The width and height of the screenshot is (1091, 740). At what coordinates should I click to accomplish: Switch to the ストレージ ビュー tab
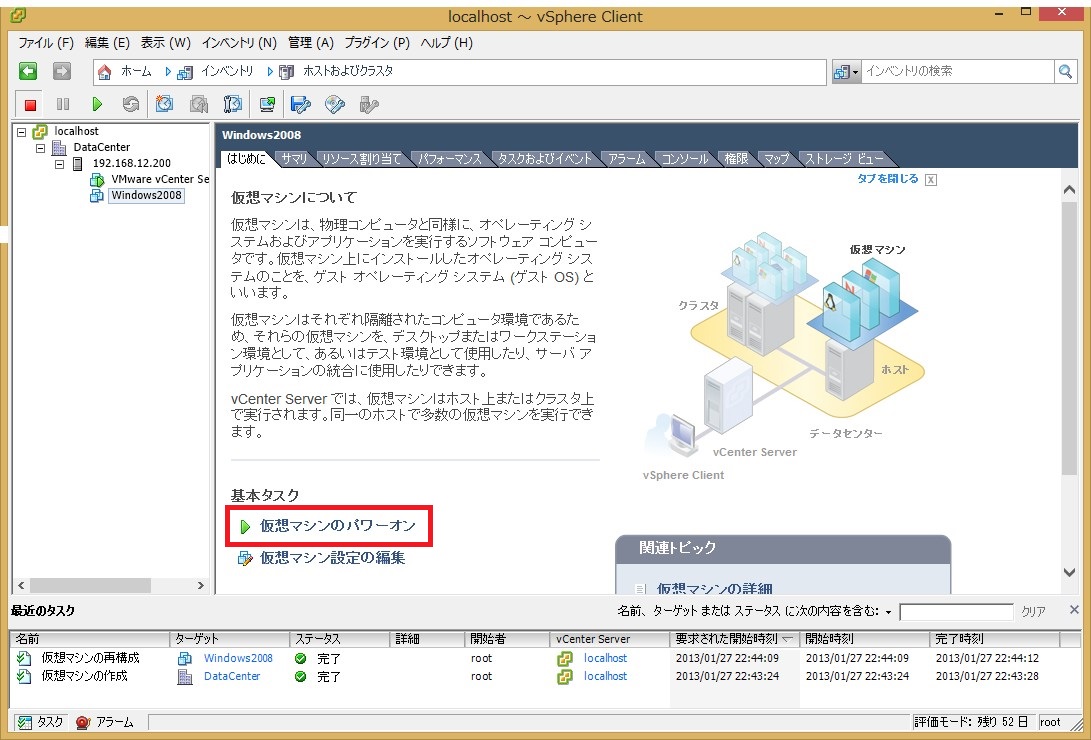tap(844, 159)
